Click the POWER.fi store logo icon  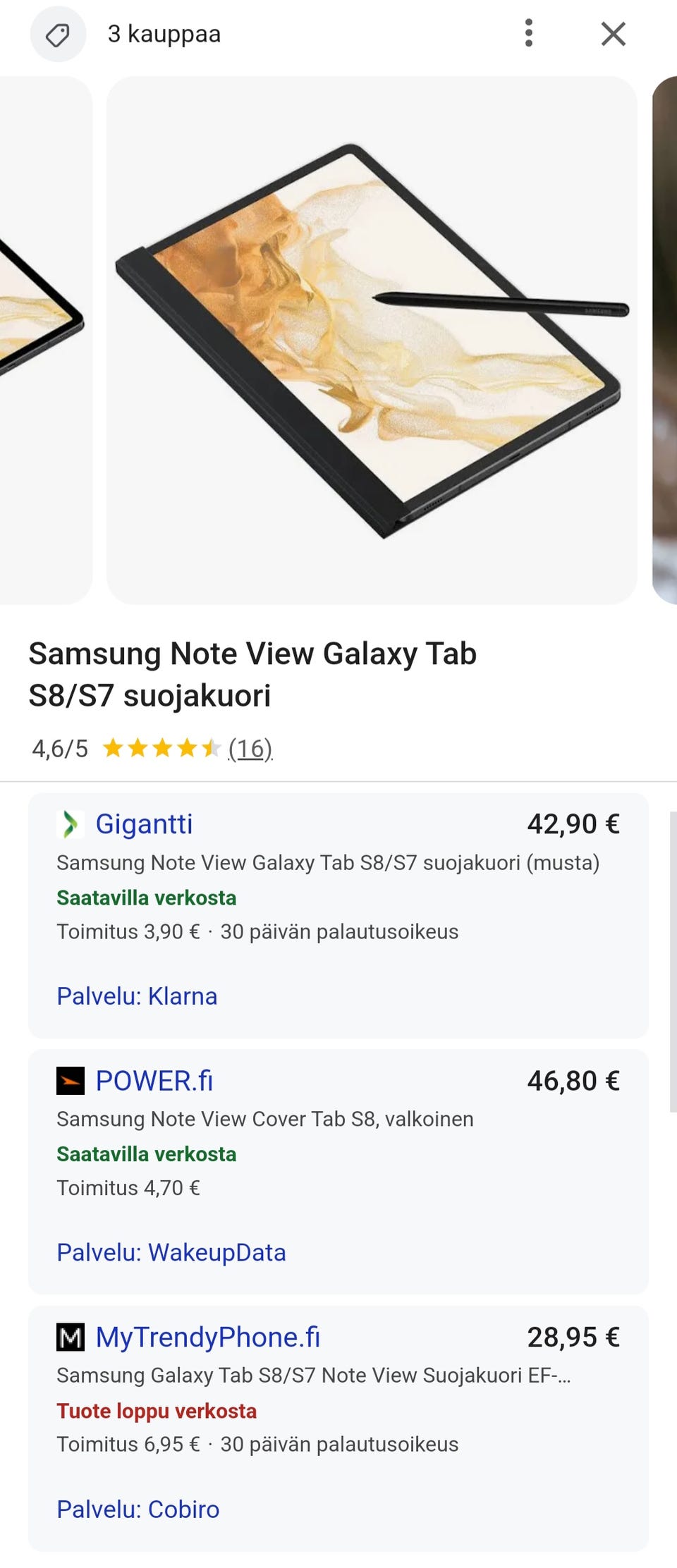[71, 1081]
